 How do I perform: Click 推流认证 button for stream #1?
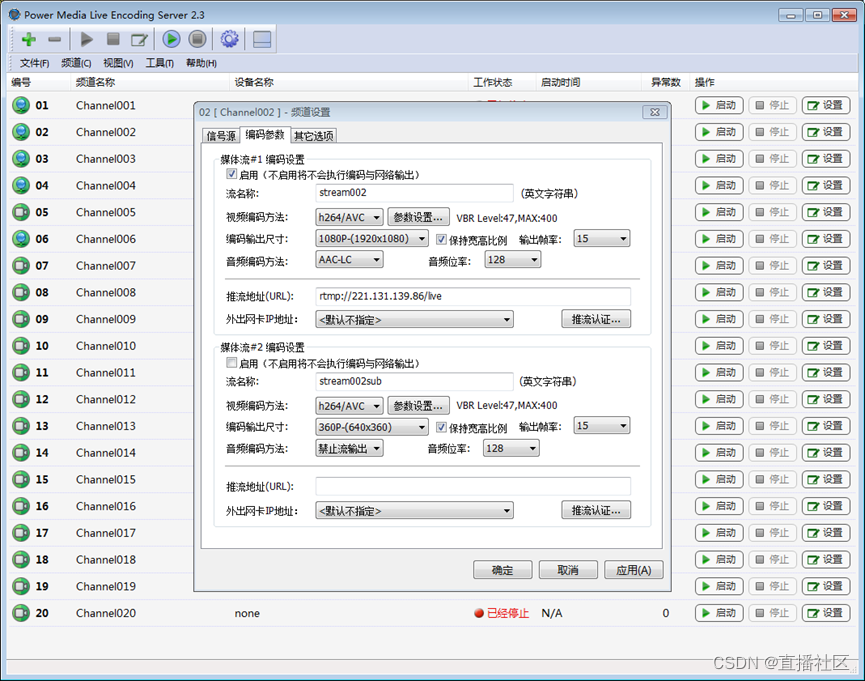coord(596,319)
